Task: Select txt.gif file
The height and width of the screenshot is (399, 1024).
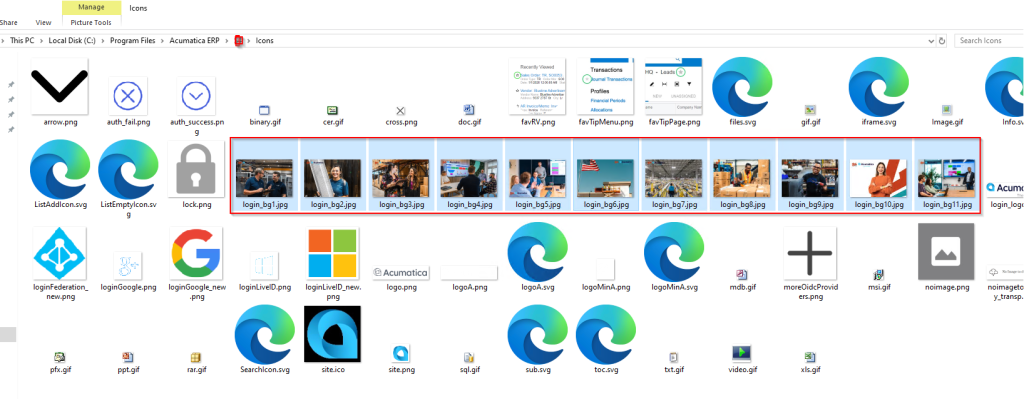Action: pos(674,357)
